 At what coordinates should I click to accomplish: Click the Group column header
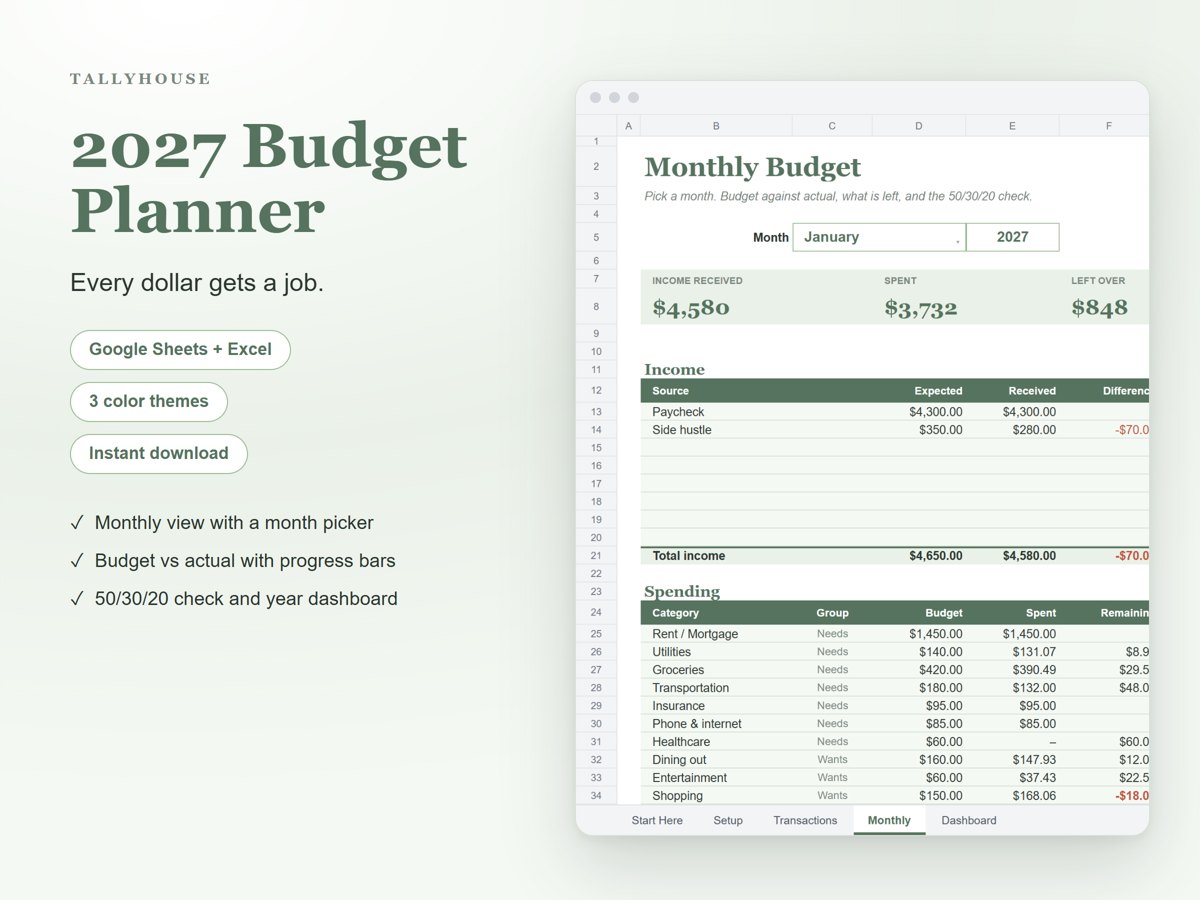pos(832,613)
